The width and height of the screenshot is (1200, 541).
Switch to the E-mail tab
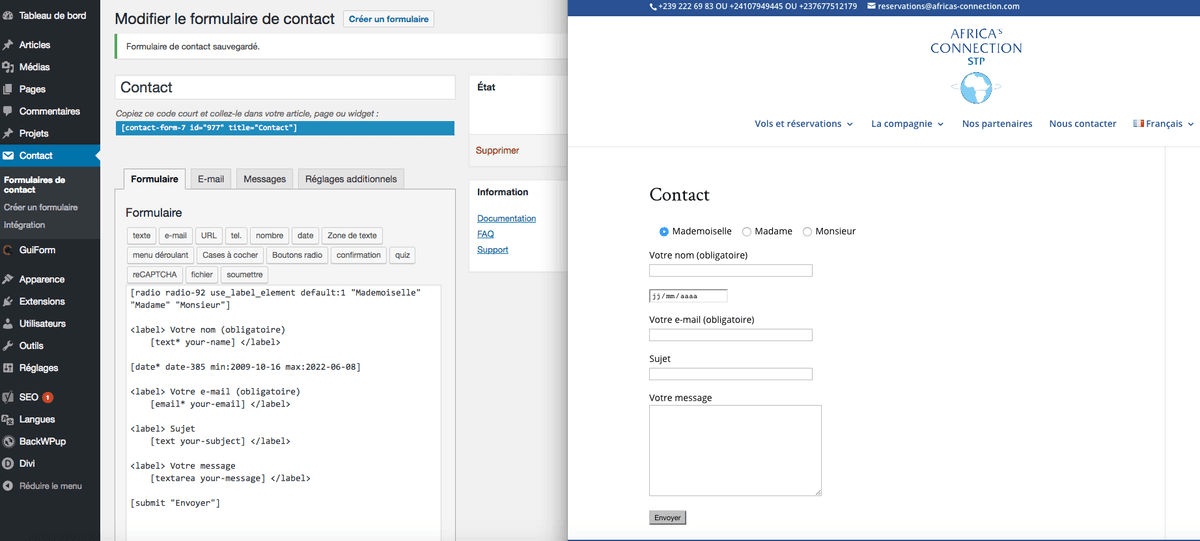pos(211,179)
